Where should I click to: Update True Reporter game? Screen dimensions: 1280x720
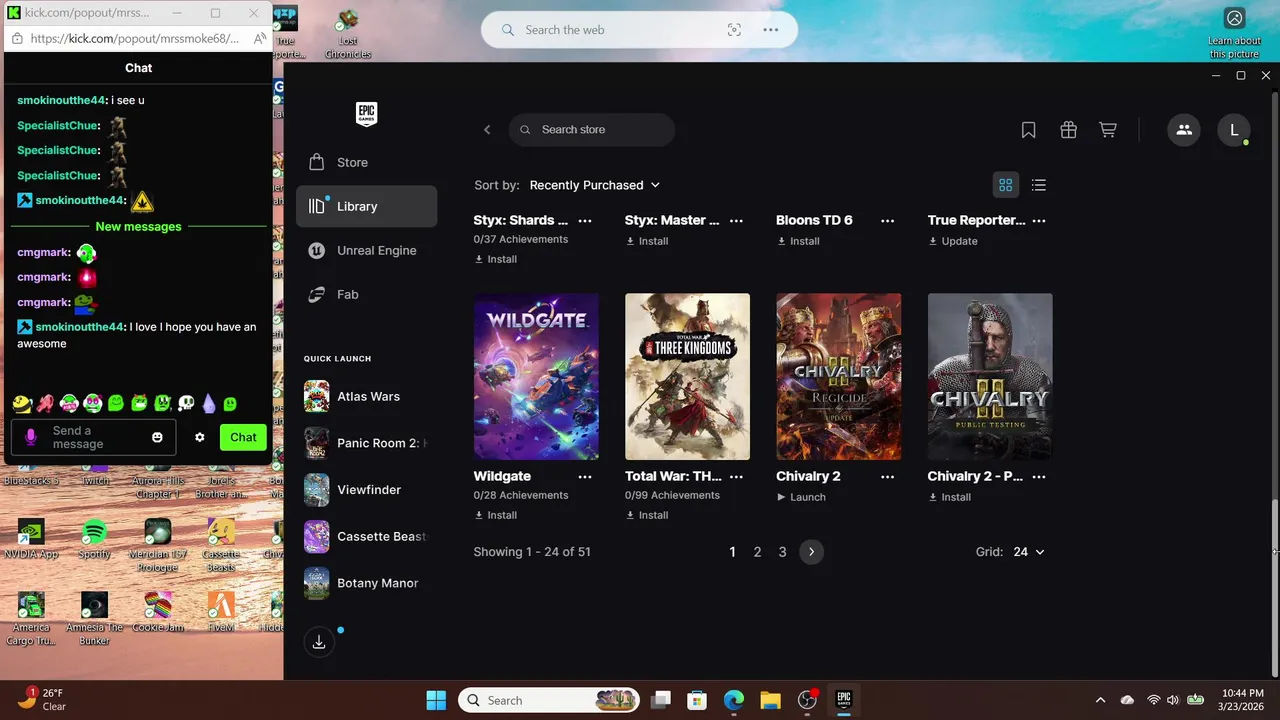pos(953,241)
